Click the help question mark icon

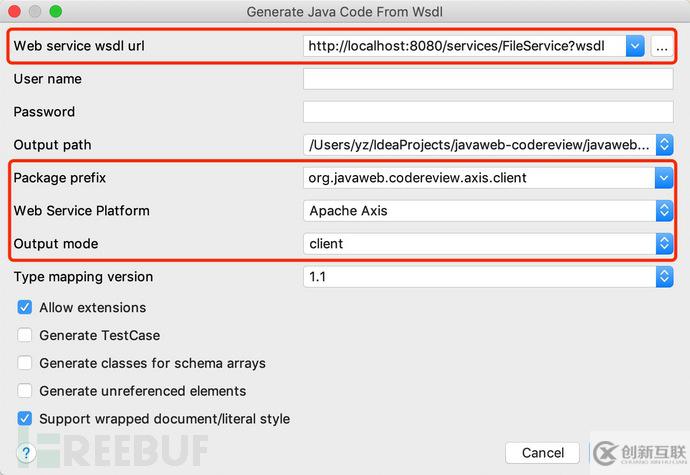27,453
